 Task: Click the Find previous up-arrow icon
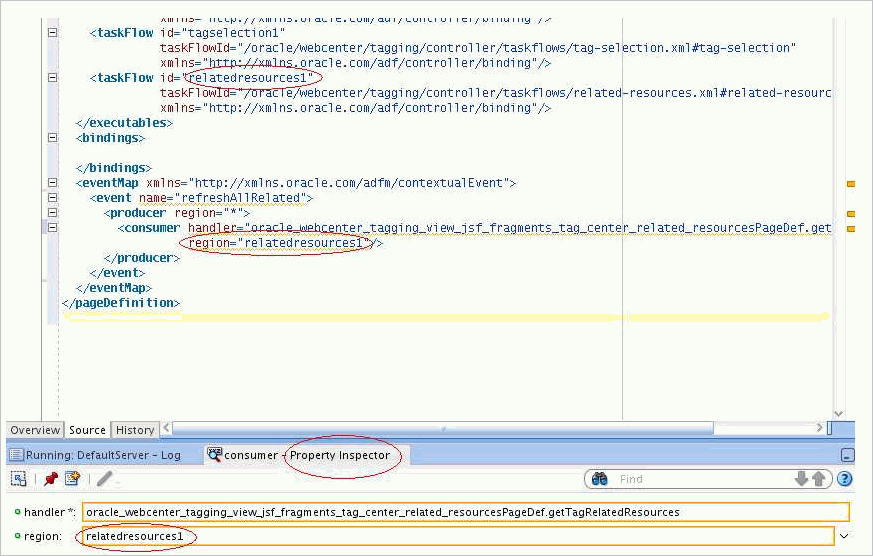tap(818, 479)
